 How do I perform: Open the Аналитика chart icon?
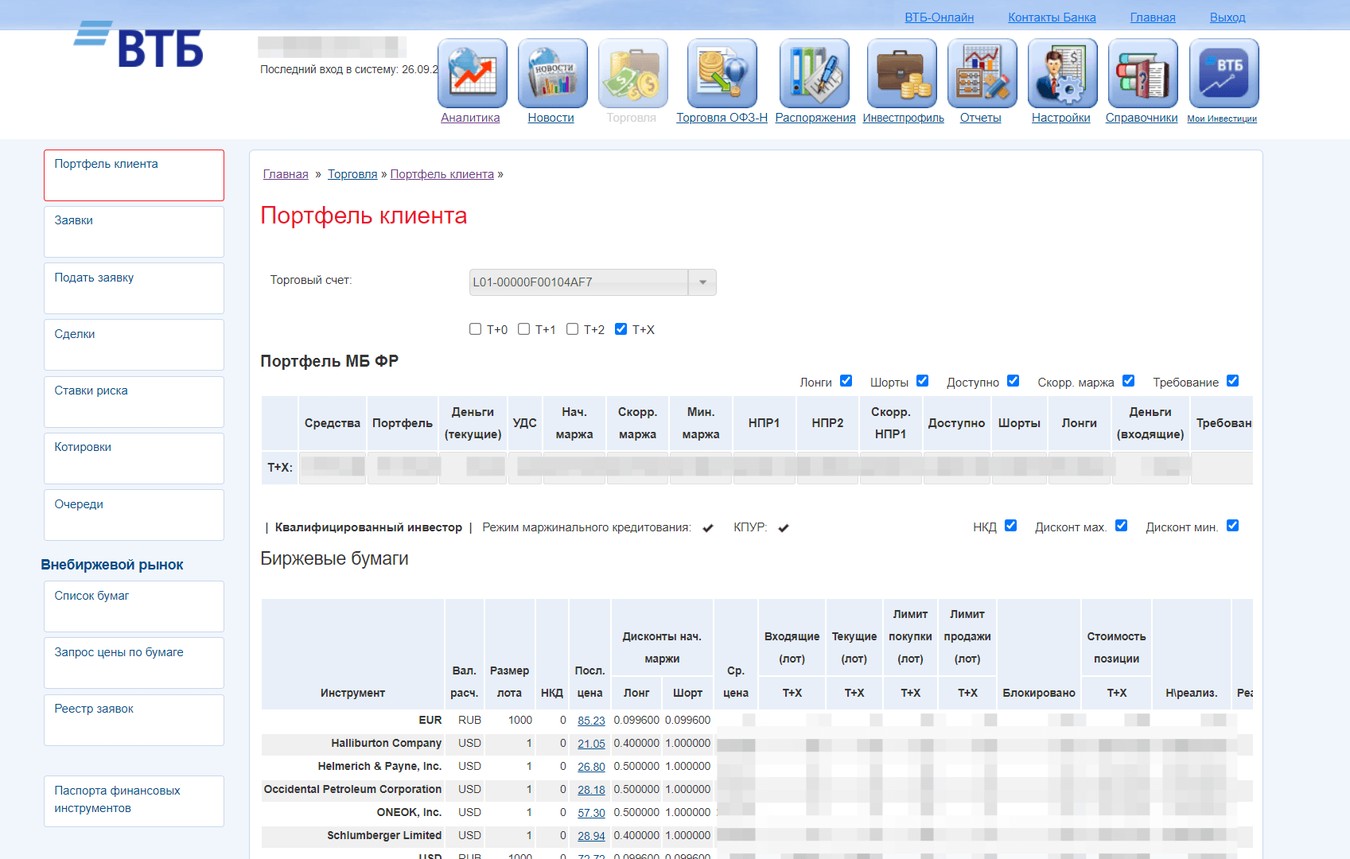point(472,73)
